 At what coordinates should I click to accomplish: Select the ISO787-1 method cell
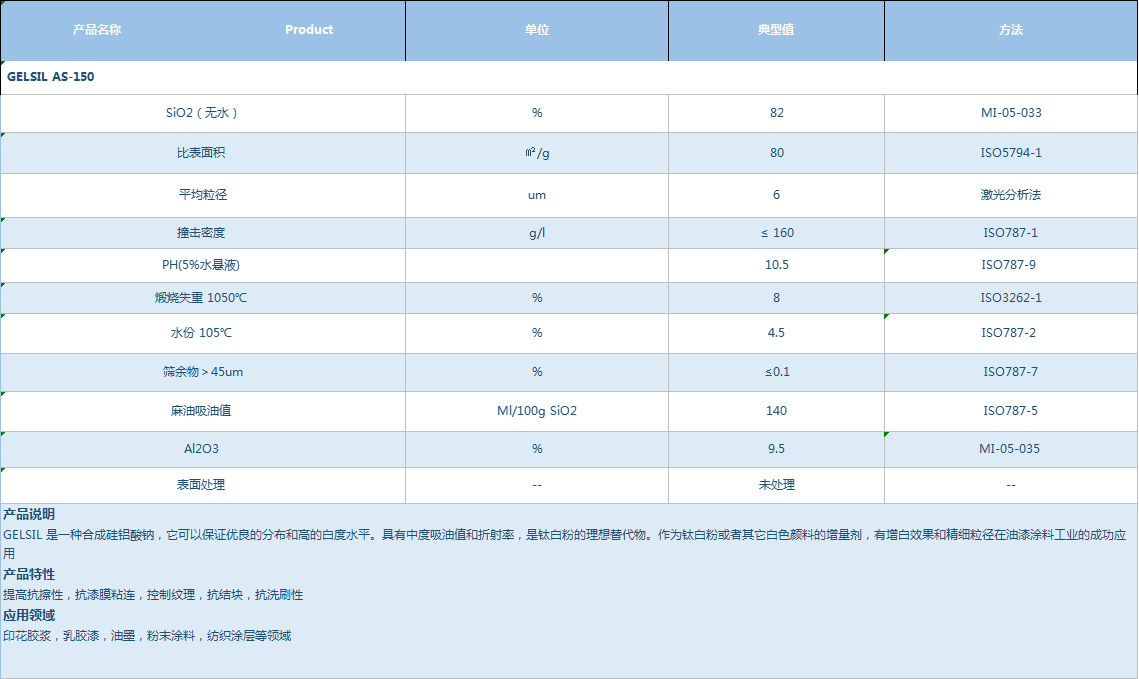pos(1010,233)
